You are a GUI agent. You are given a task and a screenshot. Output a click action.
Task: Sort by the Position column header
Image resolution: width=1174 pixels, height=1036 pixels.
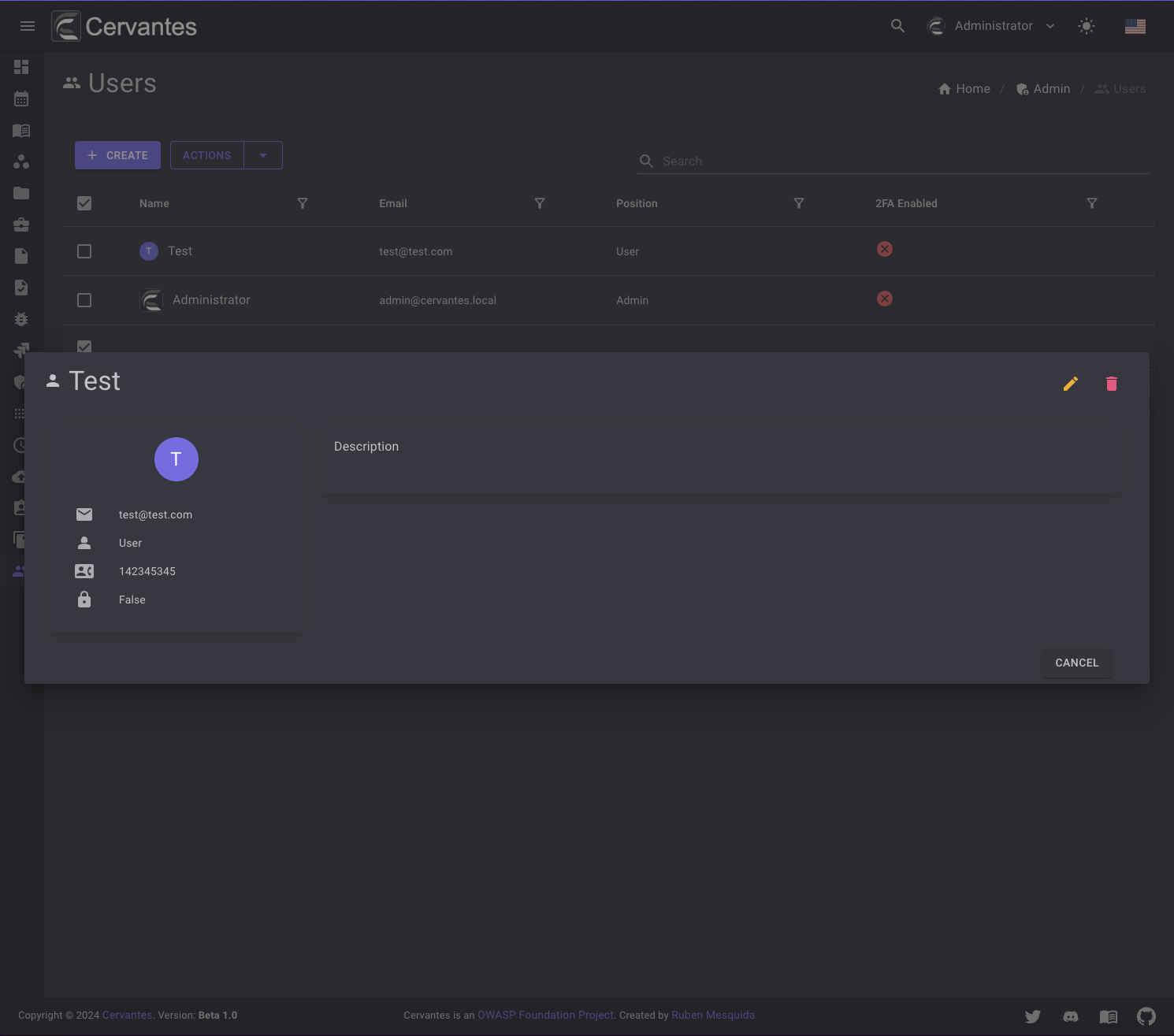click(x=637, y=203)
